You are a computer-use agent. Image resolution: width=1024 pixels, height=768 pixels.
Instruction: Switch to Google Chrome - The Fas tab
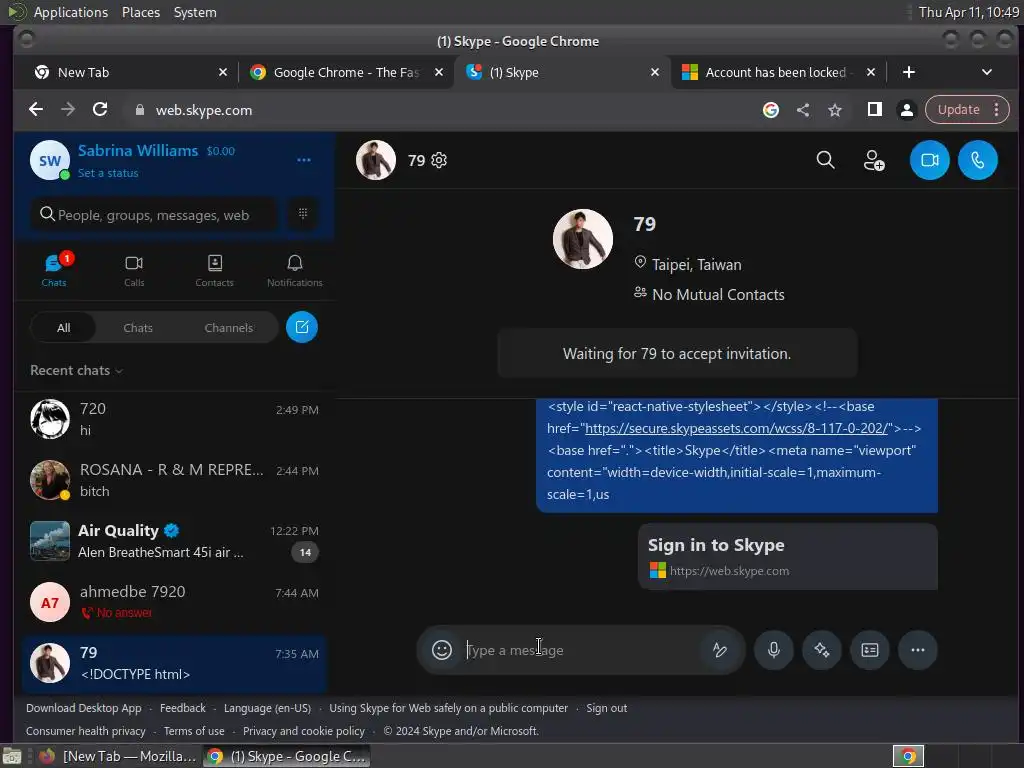346,72
